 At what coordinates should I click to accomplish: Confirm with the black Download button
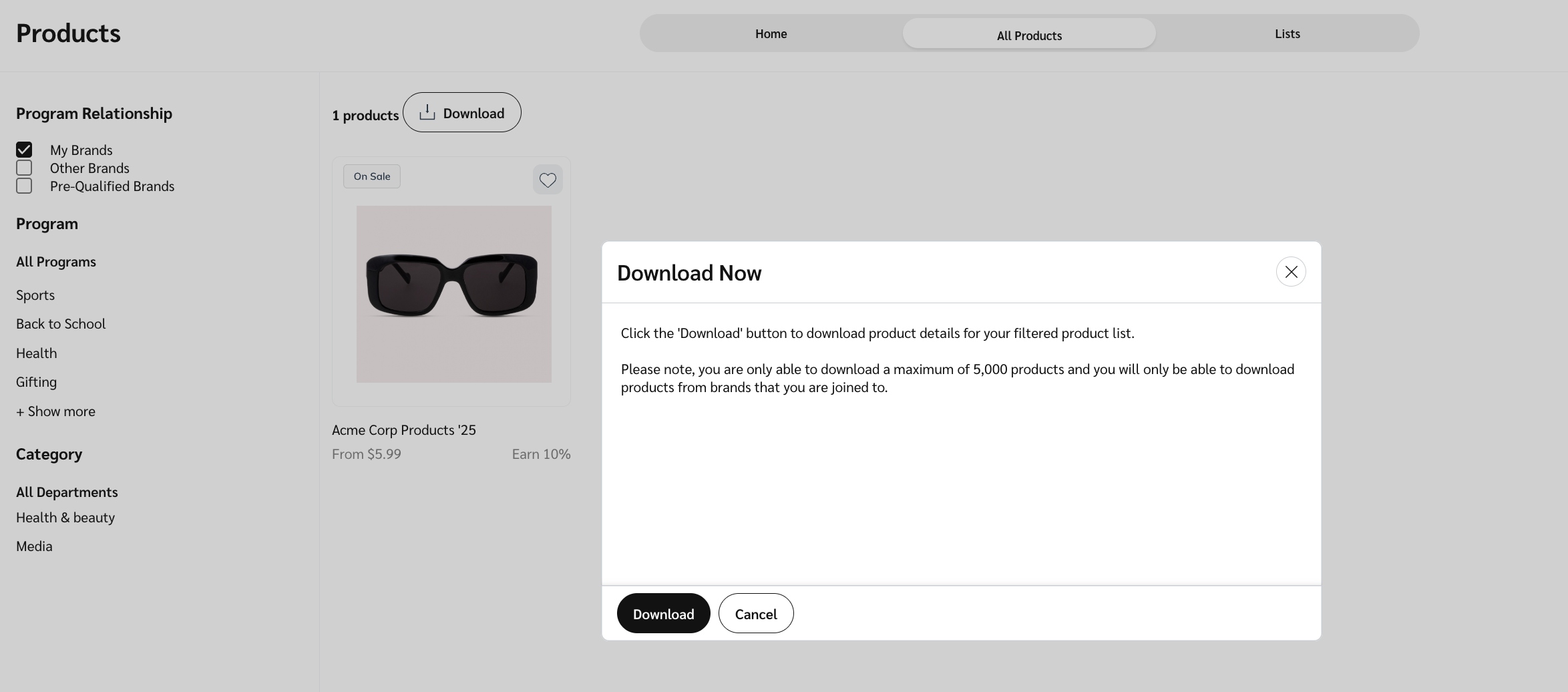tap(663, 614)
